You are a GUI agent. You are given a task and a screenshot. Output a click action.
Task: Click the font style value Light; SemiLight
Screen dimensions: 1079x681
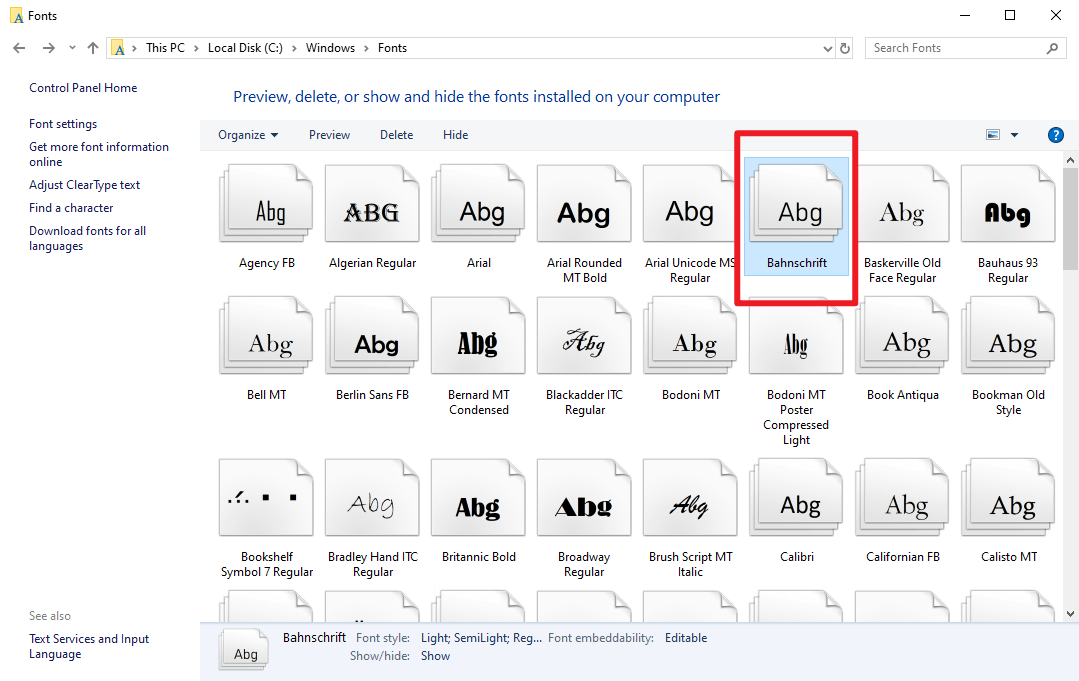(x=481, y=638)
